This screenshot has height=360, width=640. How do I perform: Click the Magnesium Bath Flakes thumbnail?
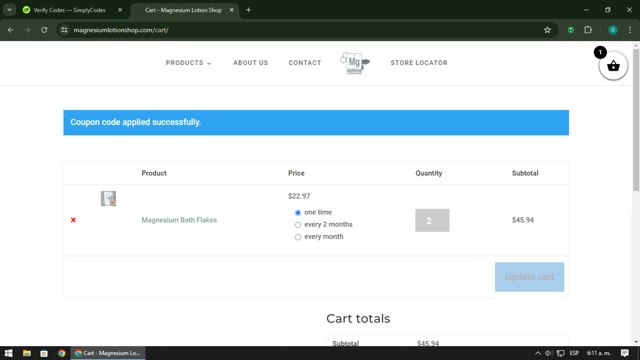(x=108, y=198)
